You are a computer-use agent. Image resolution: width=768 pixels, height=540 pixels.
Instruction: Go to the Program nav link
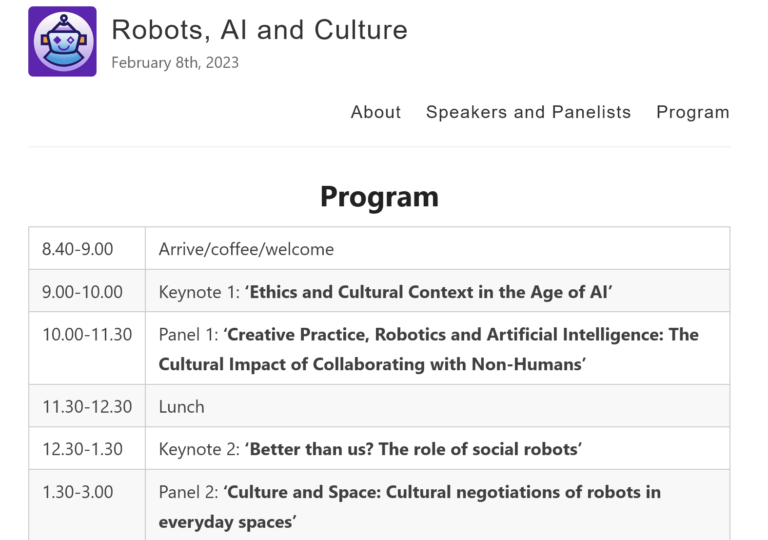pyautogui.click(x=693, y=112)
